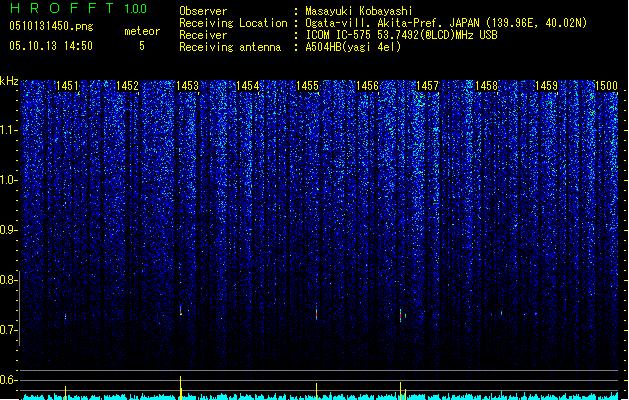
Task: Click the meteor echo just before 1453
Action: point(181,311)
